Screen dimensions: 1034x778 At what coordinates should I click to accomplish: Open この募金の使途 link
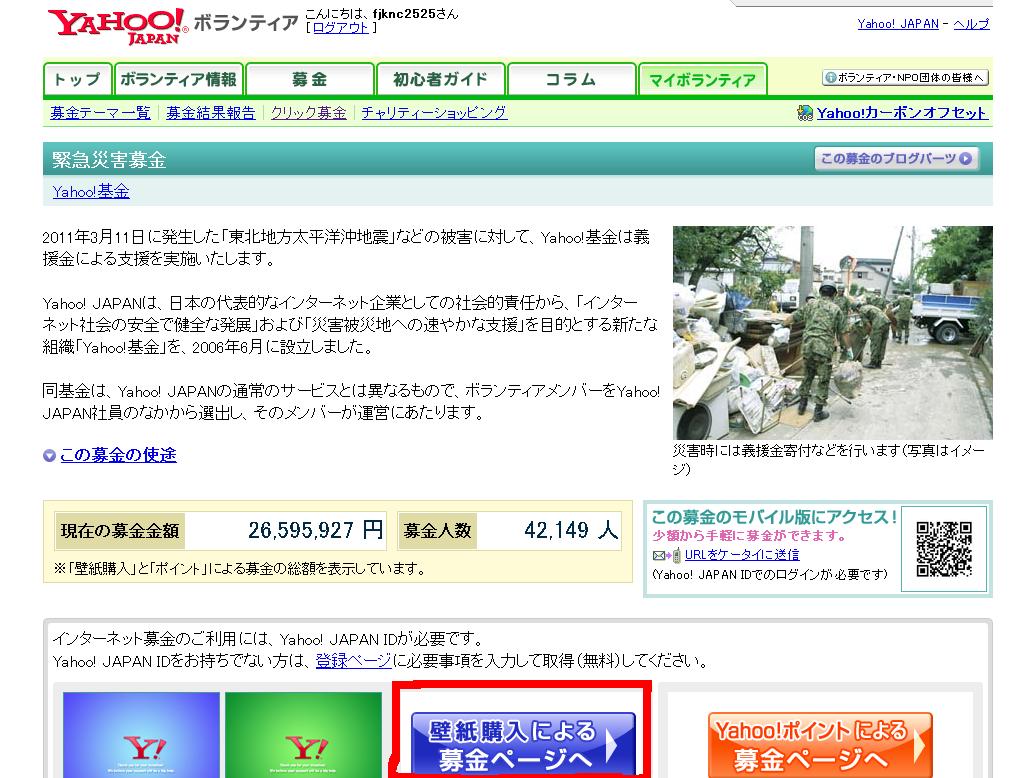coord(118,455)
